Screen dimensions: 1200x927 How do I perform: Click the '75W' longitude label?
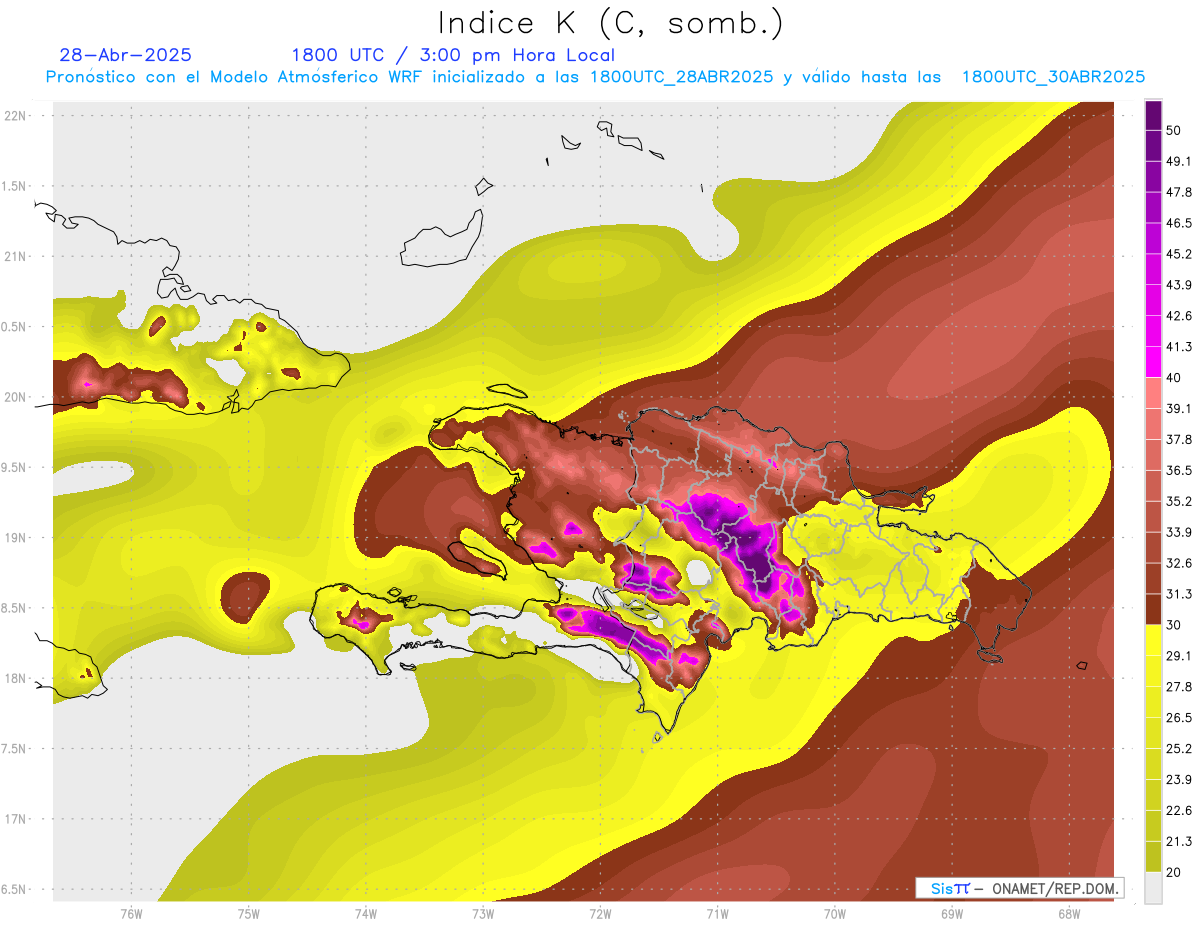[x=248, y=913]
